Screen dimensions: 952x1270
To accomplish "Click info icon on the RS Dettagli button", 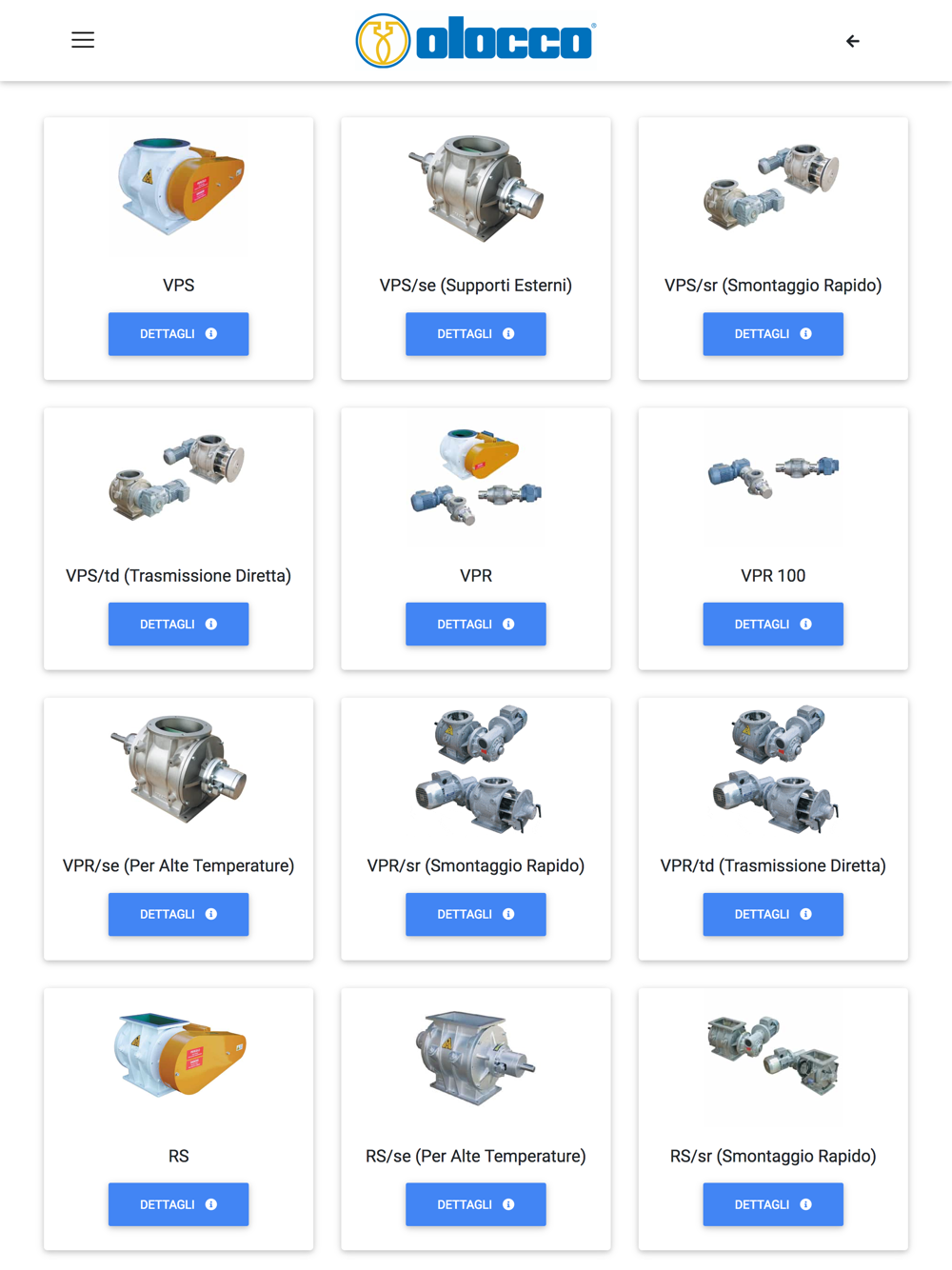I will tap(211, 1204).
